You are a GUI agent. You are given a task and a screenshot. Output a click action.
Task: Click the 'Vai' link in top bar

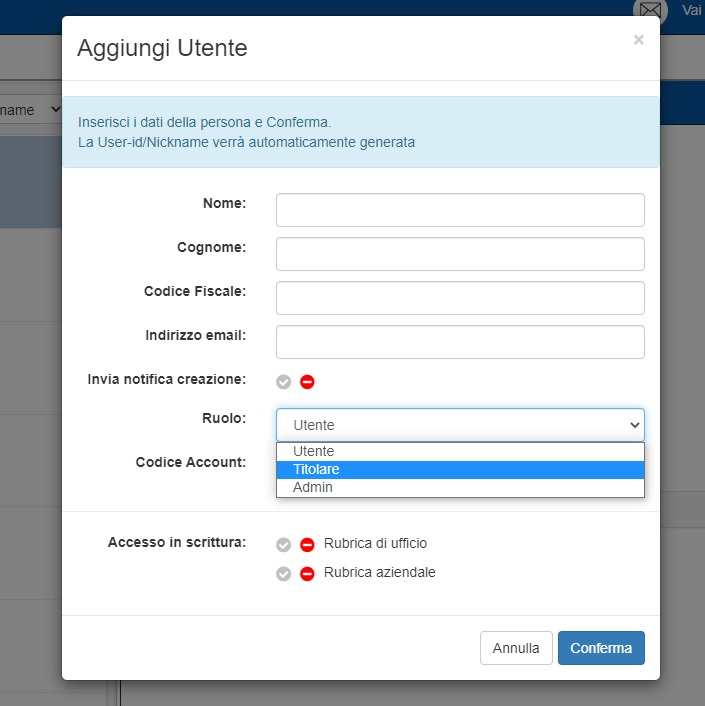tap(692, 10)
